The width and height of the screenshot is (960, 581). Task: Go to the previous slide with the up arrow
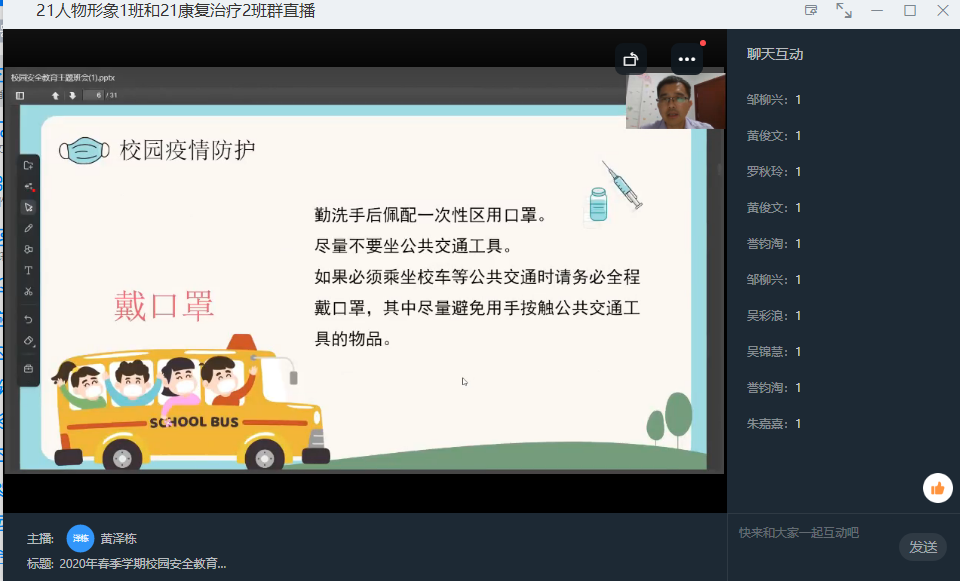(56, 95)
